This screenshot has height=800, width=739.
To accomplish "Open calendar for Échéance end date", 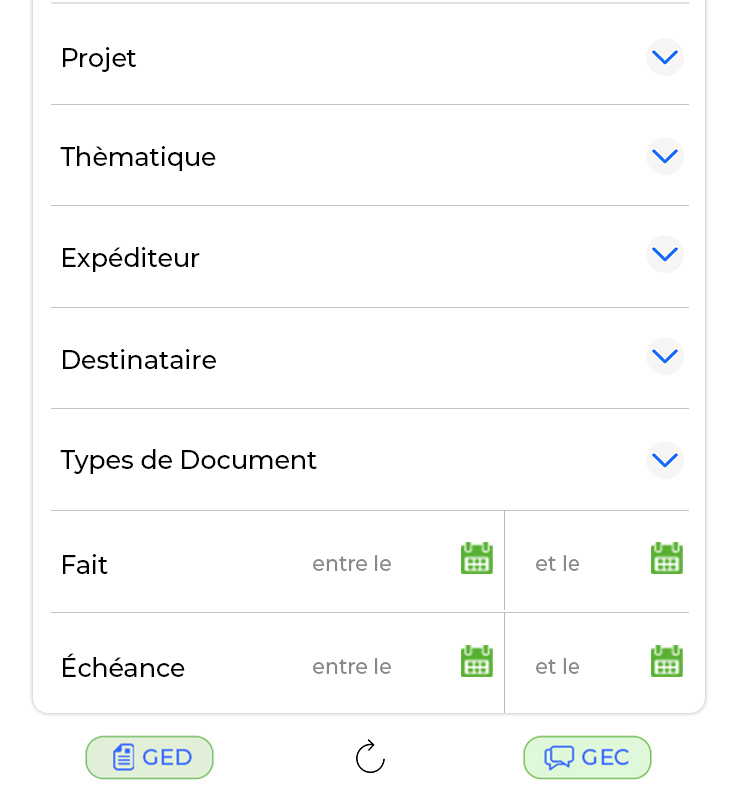I will [667, 661].
